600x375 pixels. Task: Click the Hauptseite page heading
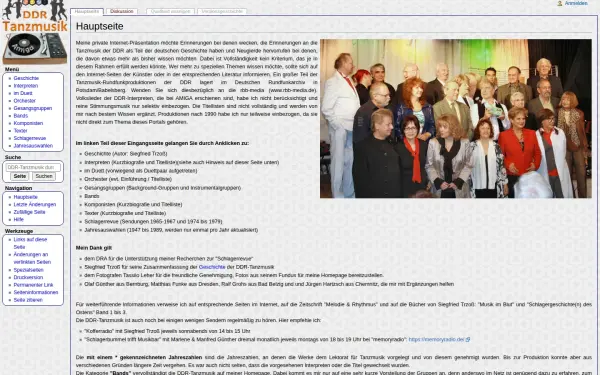(x=99, y=26)
